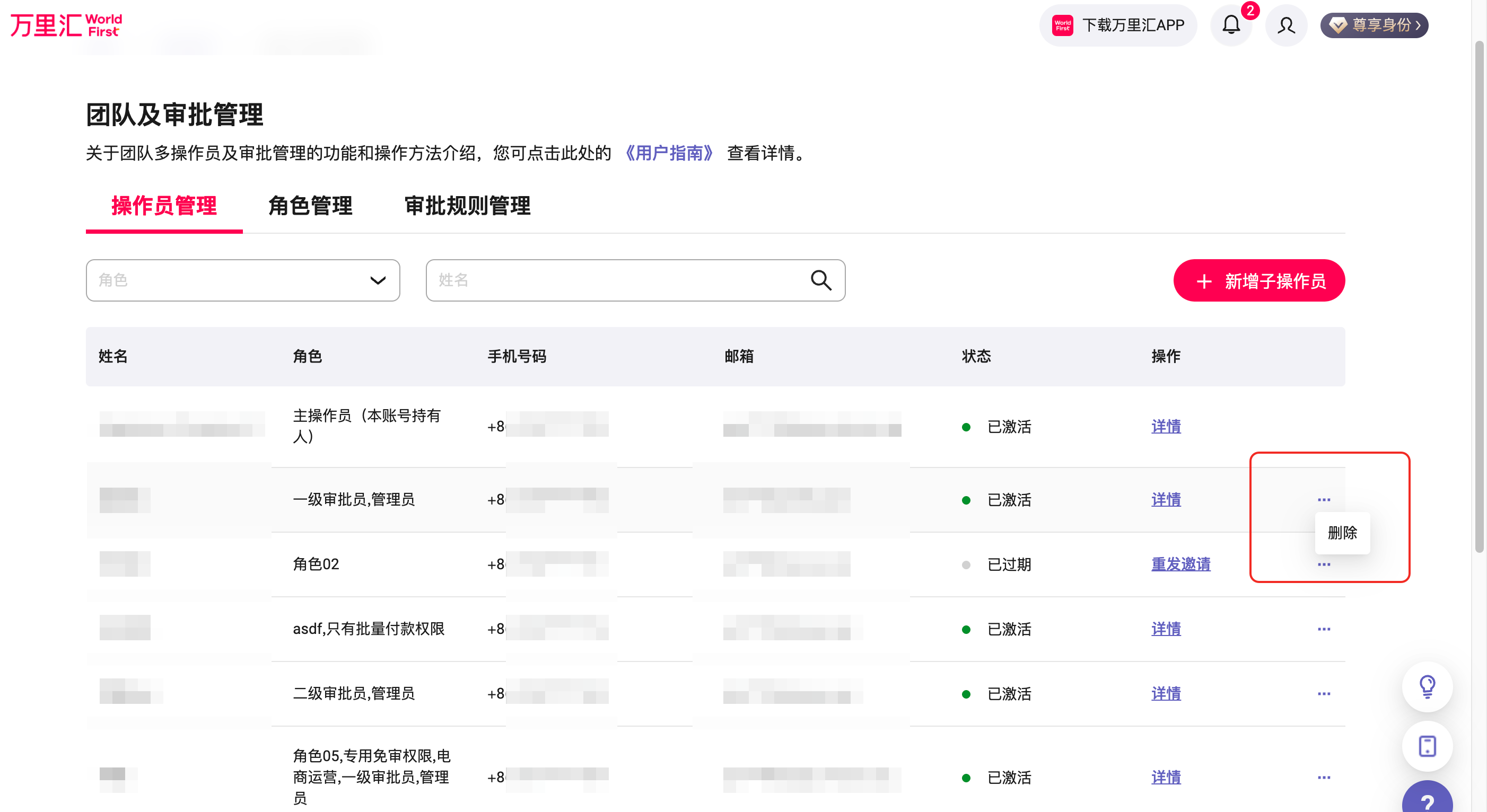Open the 角色 role filter dropdown

pos(242,280)
